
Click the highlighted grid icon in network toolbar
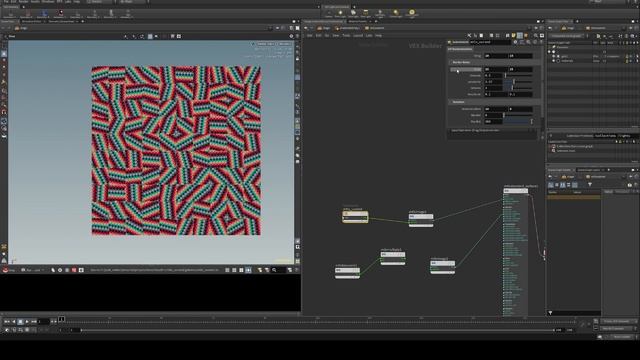tap(520, 36)
